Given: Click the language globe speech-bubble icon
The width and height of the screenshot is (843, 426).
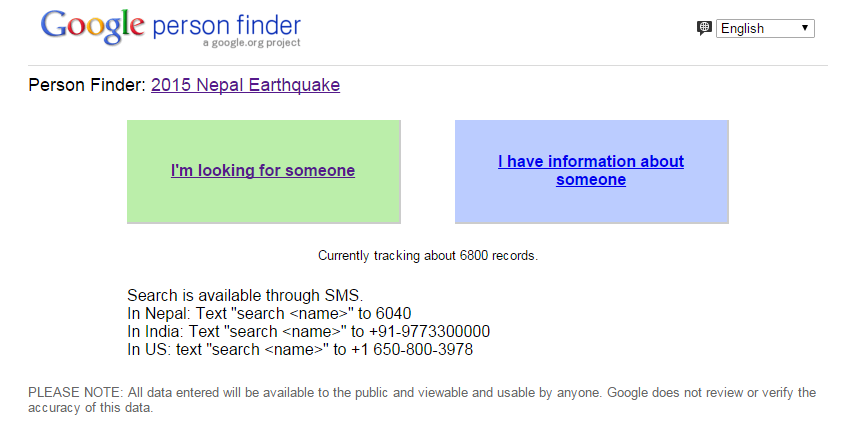Looking at the screenshot, I should click(x=704, y=28).
